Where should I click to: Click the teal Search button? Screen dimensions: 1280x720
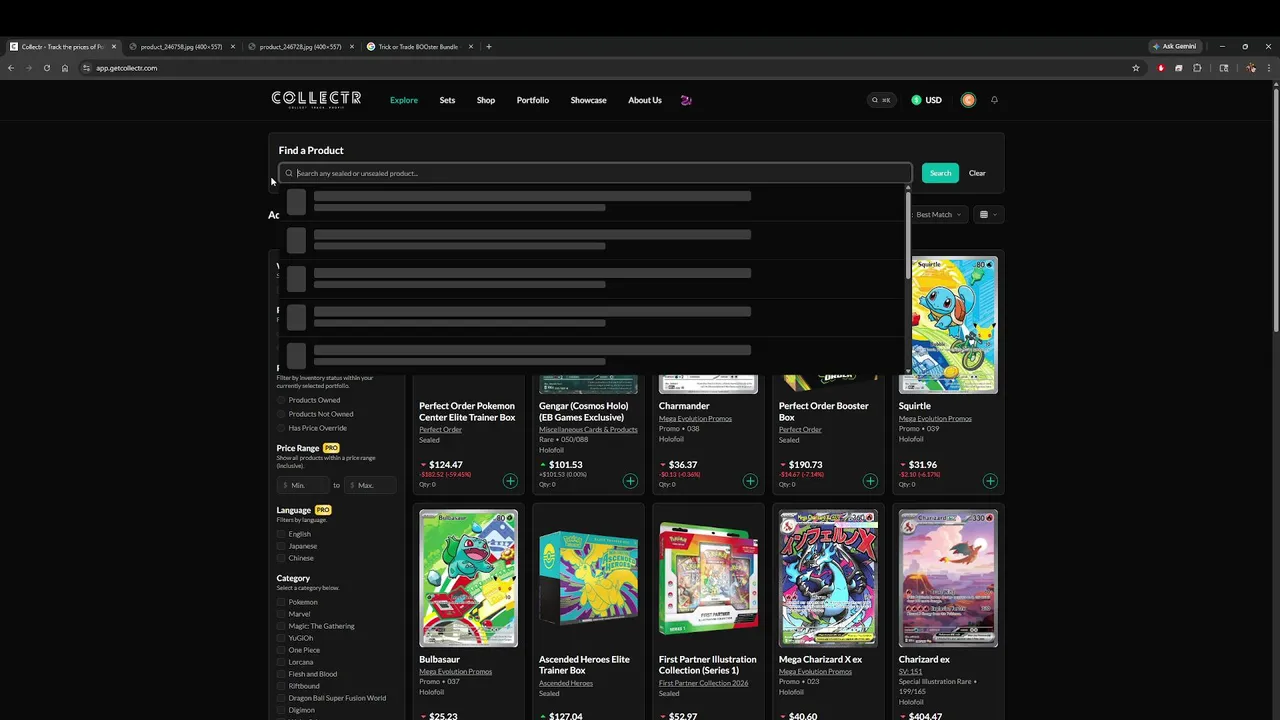(x=940, y=173)
